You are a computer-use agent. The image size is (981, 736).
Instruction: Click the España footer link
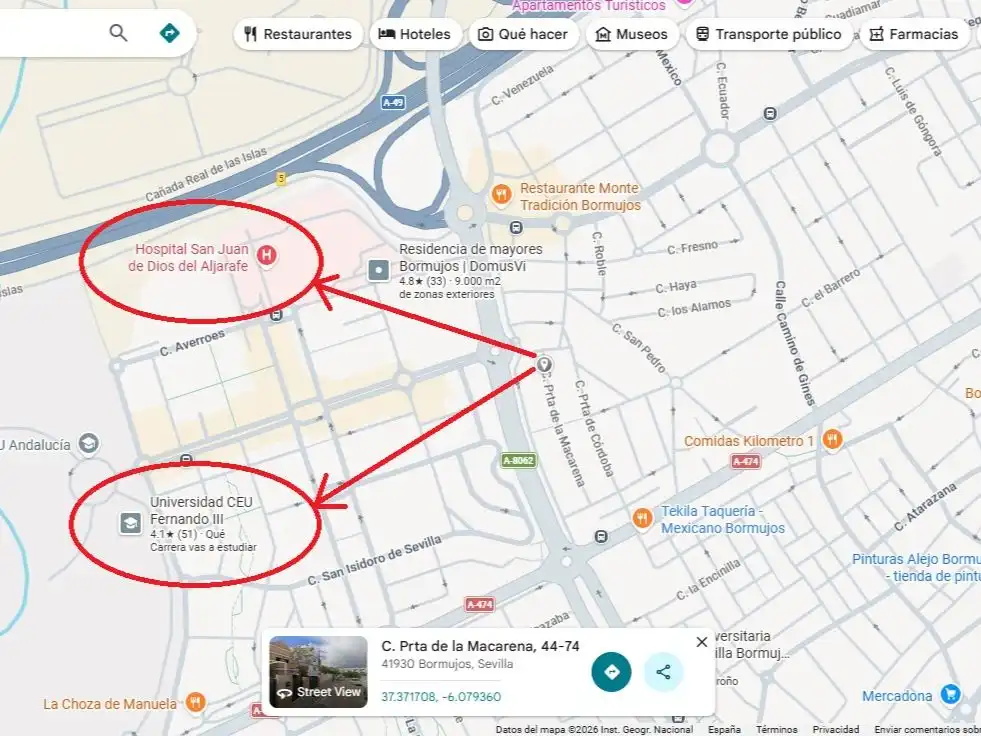click(x=724, y=730)
